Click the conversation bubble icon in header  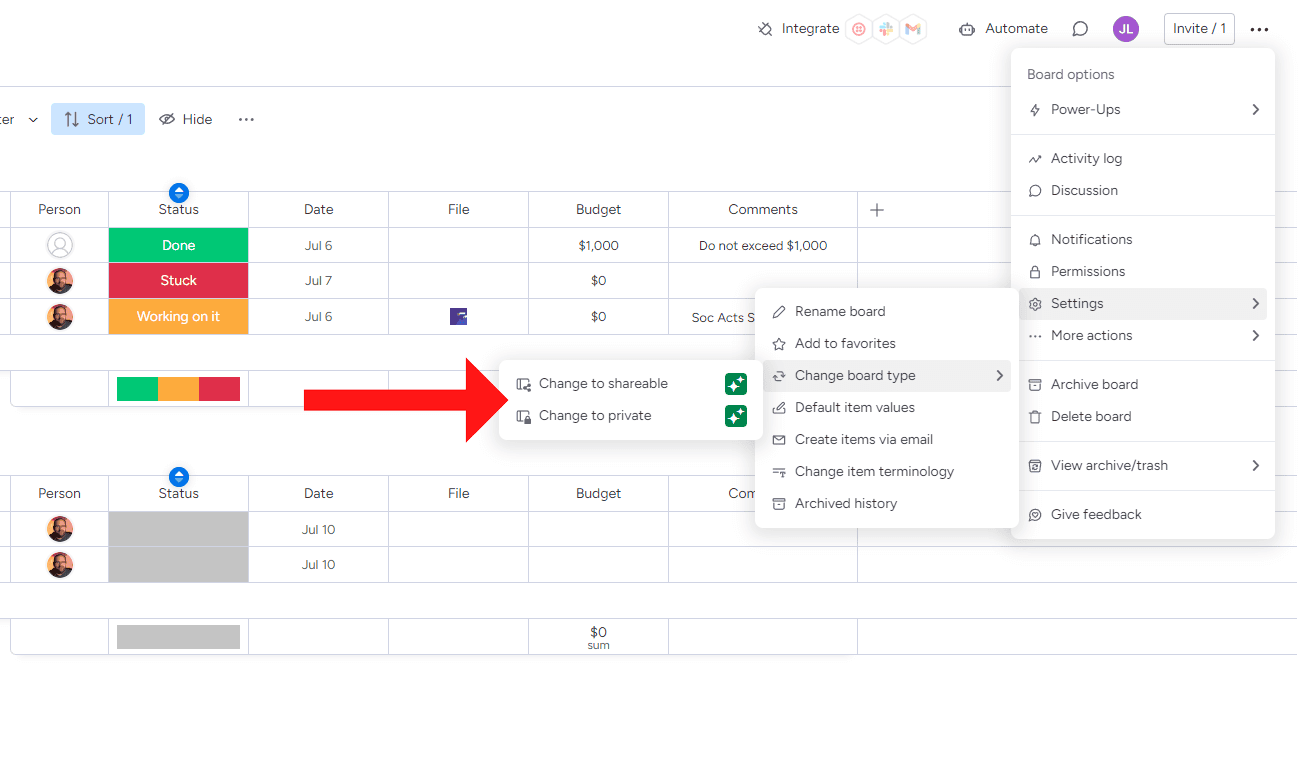[x=1080, y=29]
